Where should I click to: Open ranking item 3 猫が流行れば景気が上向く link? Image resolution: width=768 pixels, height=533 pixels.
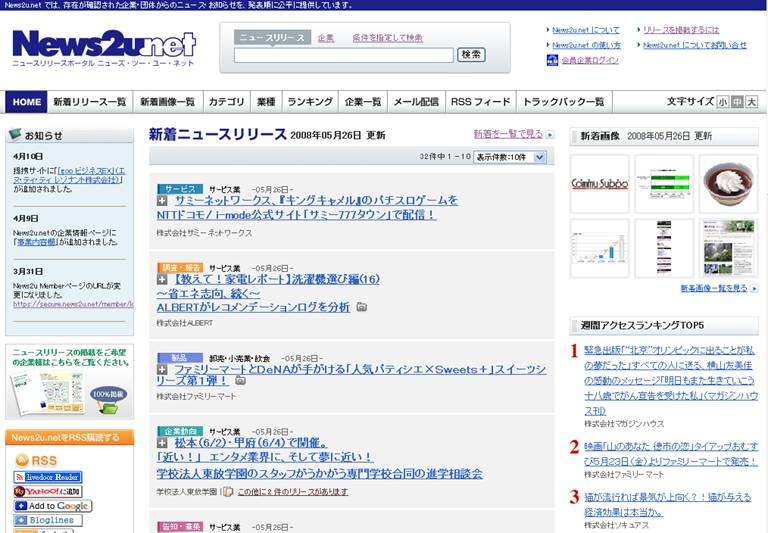[667, 504]
